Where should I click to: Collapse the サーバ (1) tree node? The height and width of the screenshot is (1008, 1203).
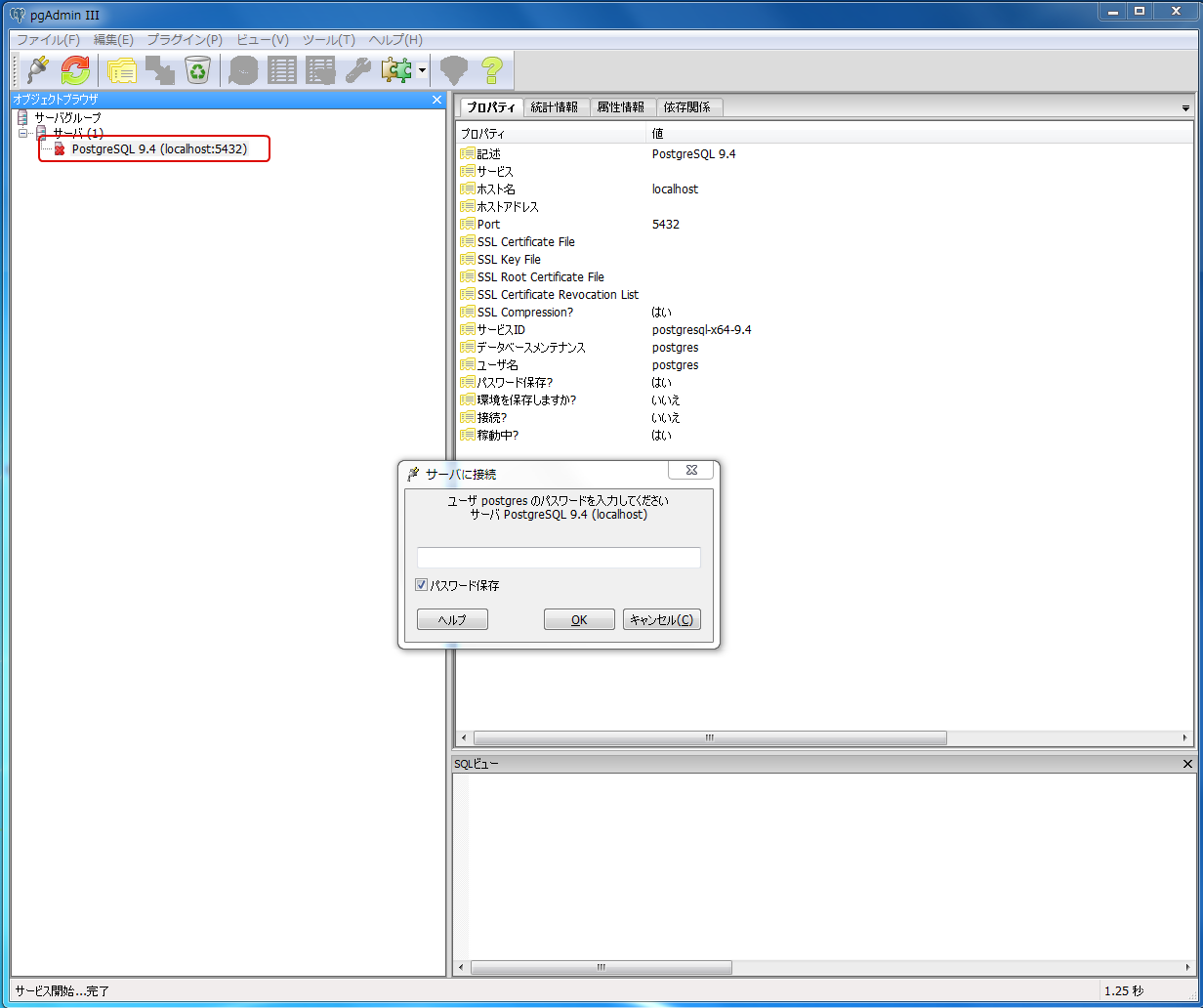22,133
